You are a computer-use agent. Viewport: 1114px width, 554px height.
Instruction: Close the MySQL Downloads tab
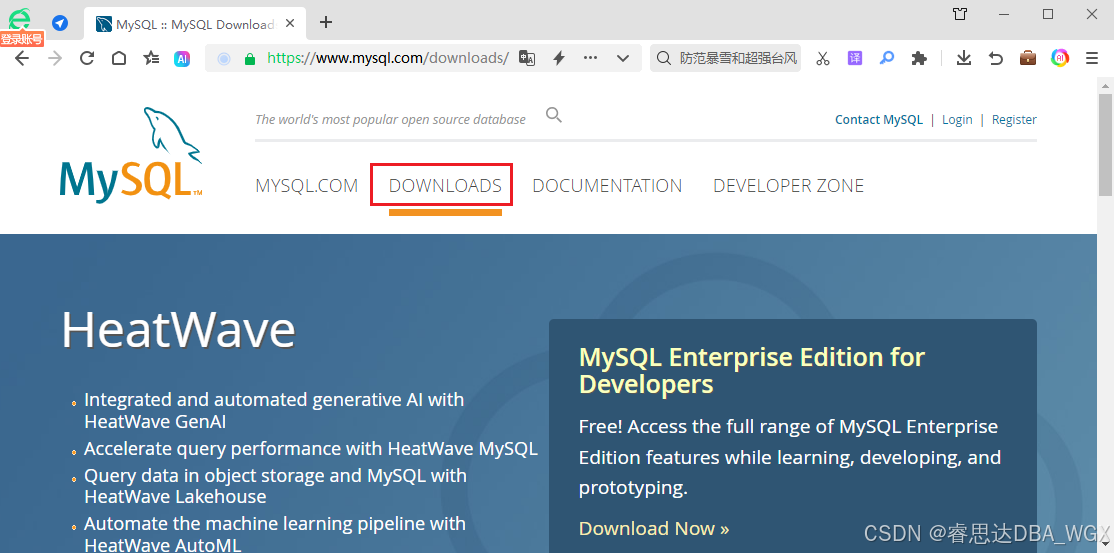pyautogui.click(x=290, y=23)
